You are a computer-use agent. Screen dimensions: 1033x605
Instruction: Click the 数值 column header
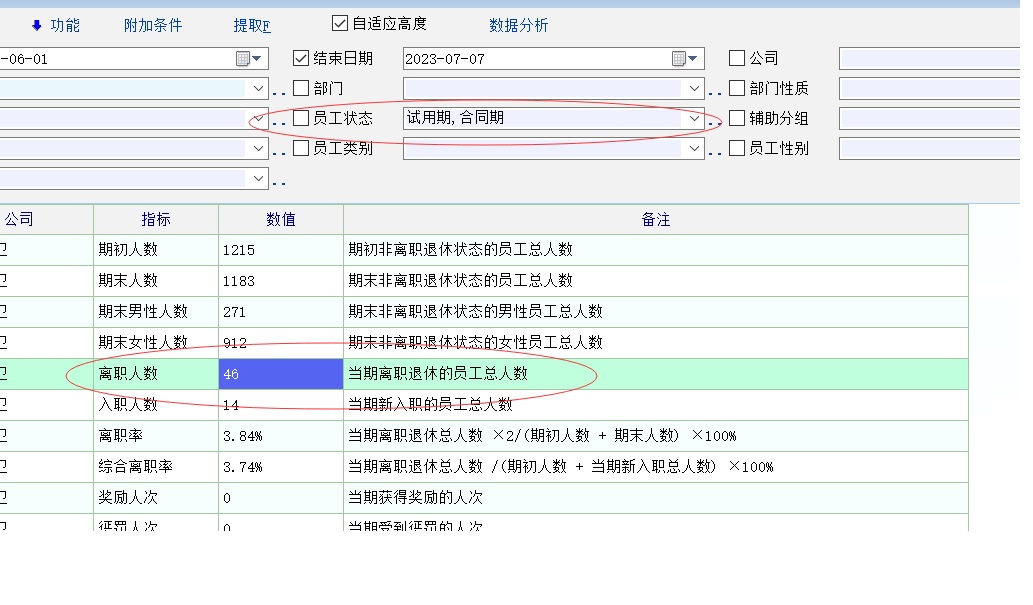[x=280, y=219]
